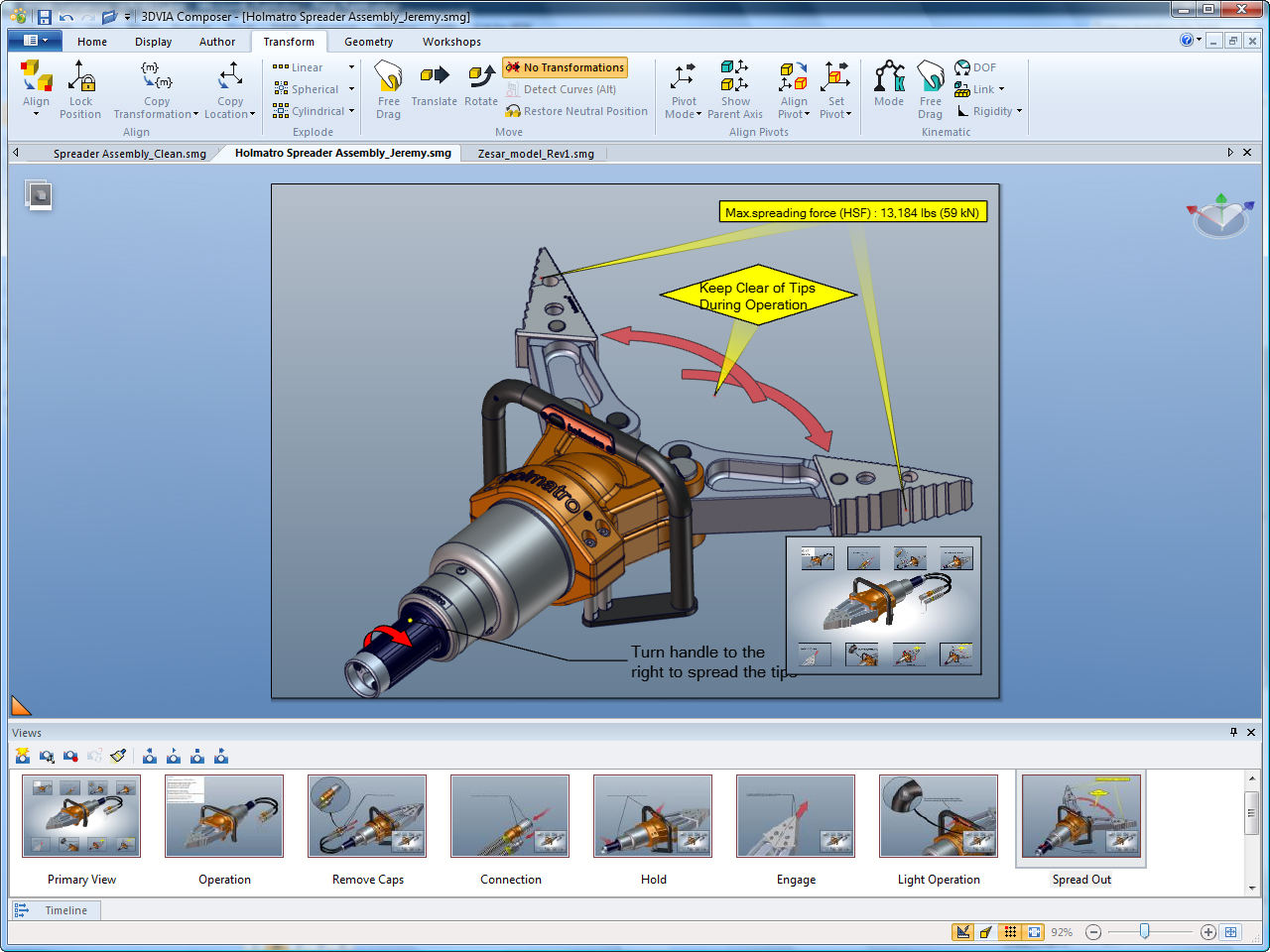Viewport: 1270px width, 952px height.
Task: Toggle the design mode status bar button
Action: 962,932
